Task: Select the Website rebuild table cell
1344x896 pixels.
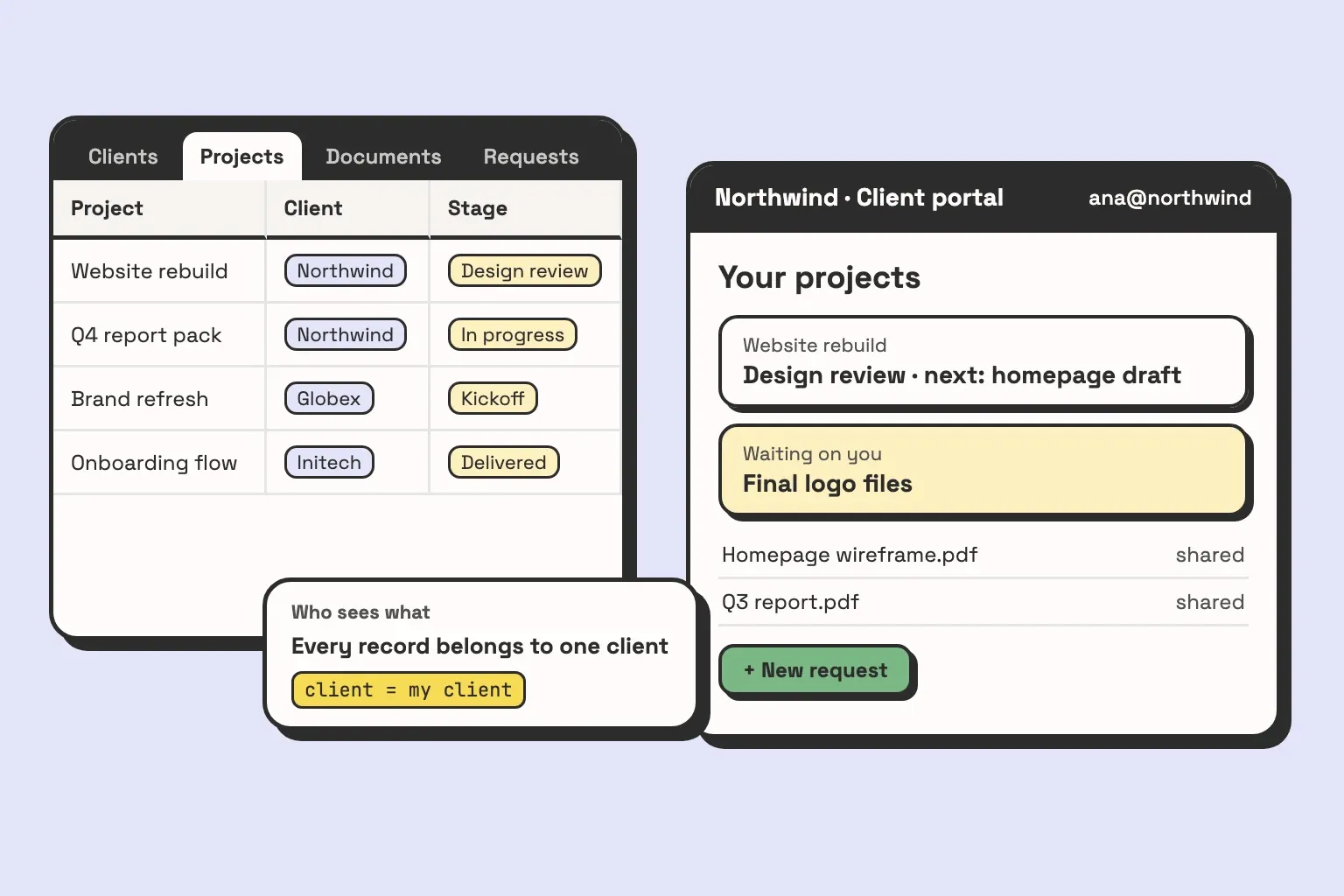Action: (x=159, y=271)
